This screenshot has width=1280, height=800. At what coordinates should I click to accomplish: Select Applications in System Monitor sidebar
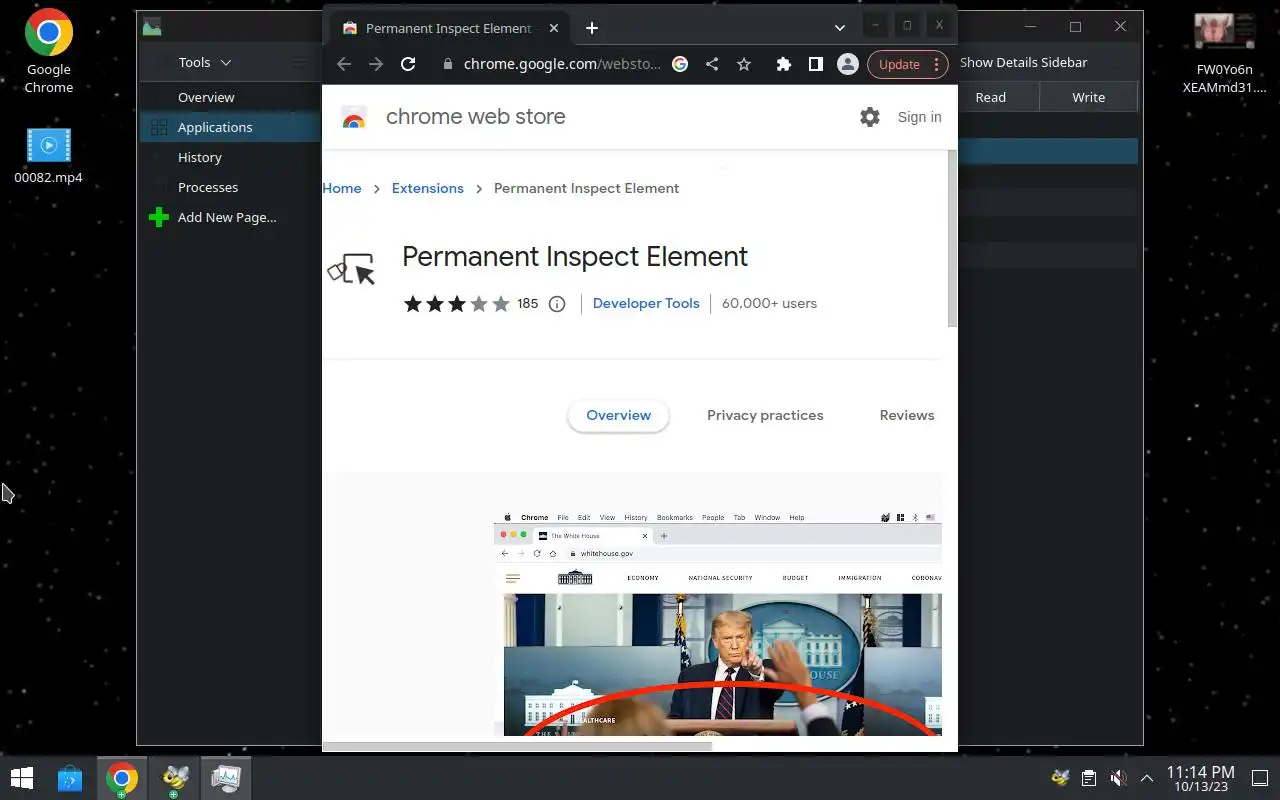tap(230, 127)
